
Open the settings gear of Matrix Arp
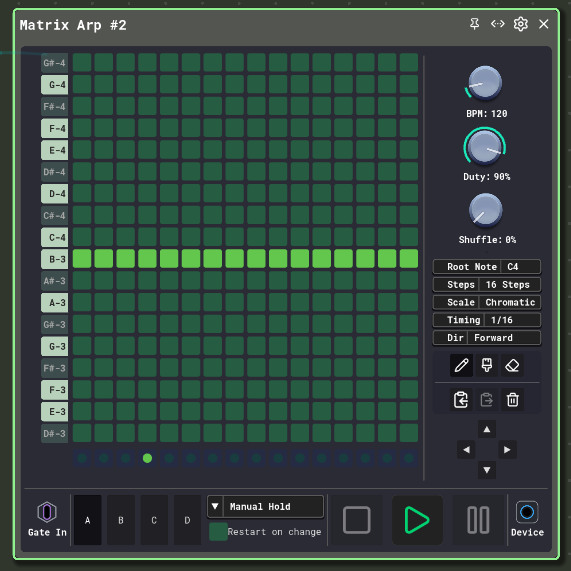(x=521, y=24)
